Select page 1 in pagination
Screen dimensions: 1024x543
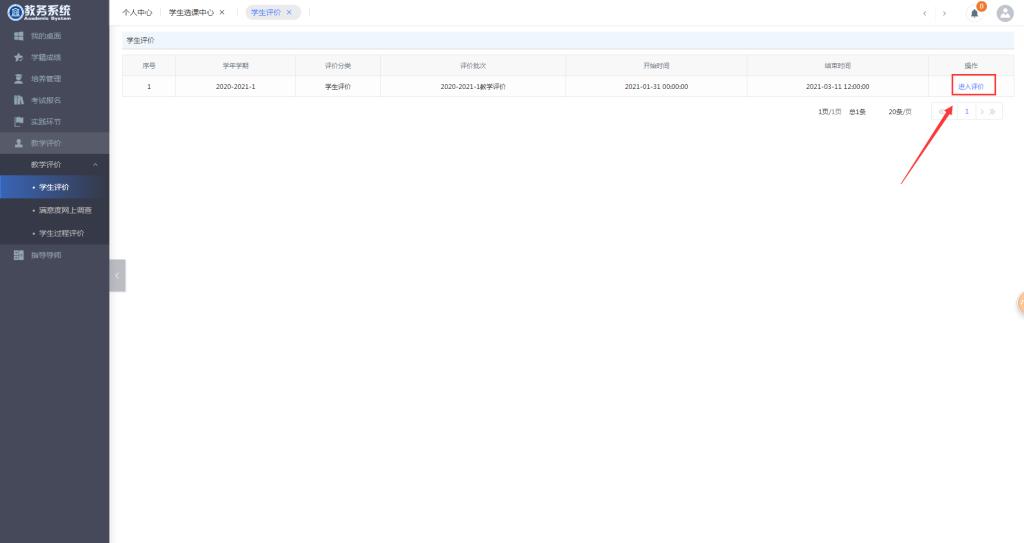click(967, 111)
